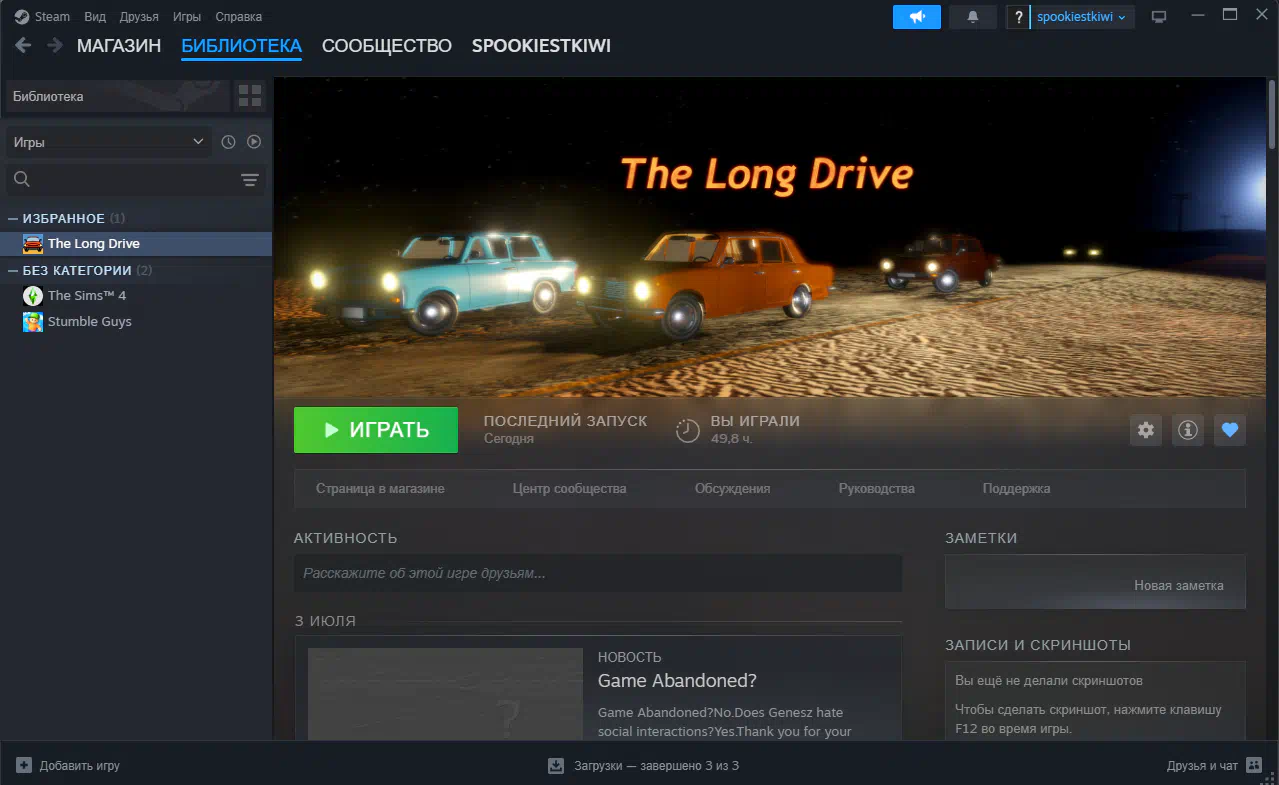Open the Steam menu
Viewport: 1279px width, 785px height.
(x=53, y=17)
